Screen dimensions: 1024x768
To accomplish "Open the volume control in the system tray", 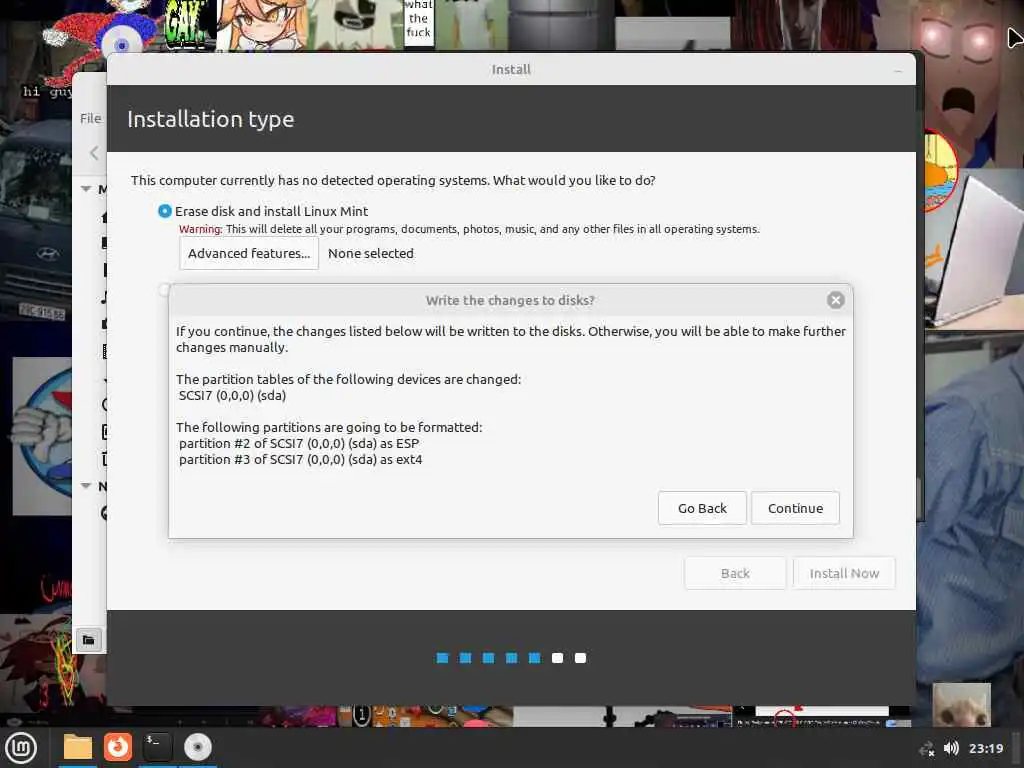I will pos(951,748).
